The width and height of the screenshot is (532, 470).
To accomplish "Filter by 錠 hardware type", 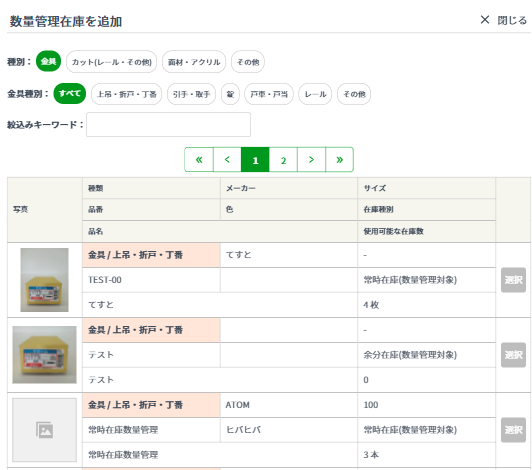I will point(230,94).
